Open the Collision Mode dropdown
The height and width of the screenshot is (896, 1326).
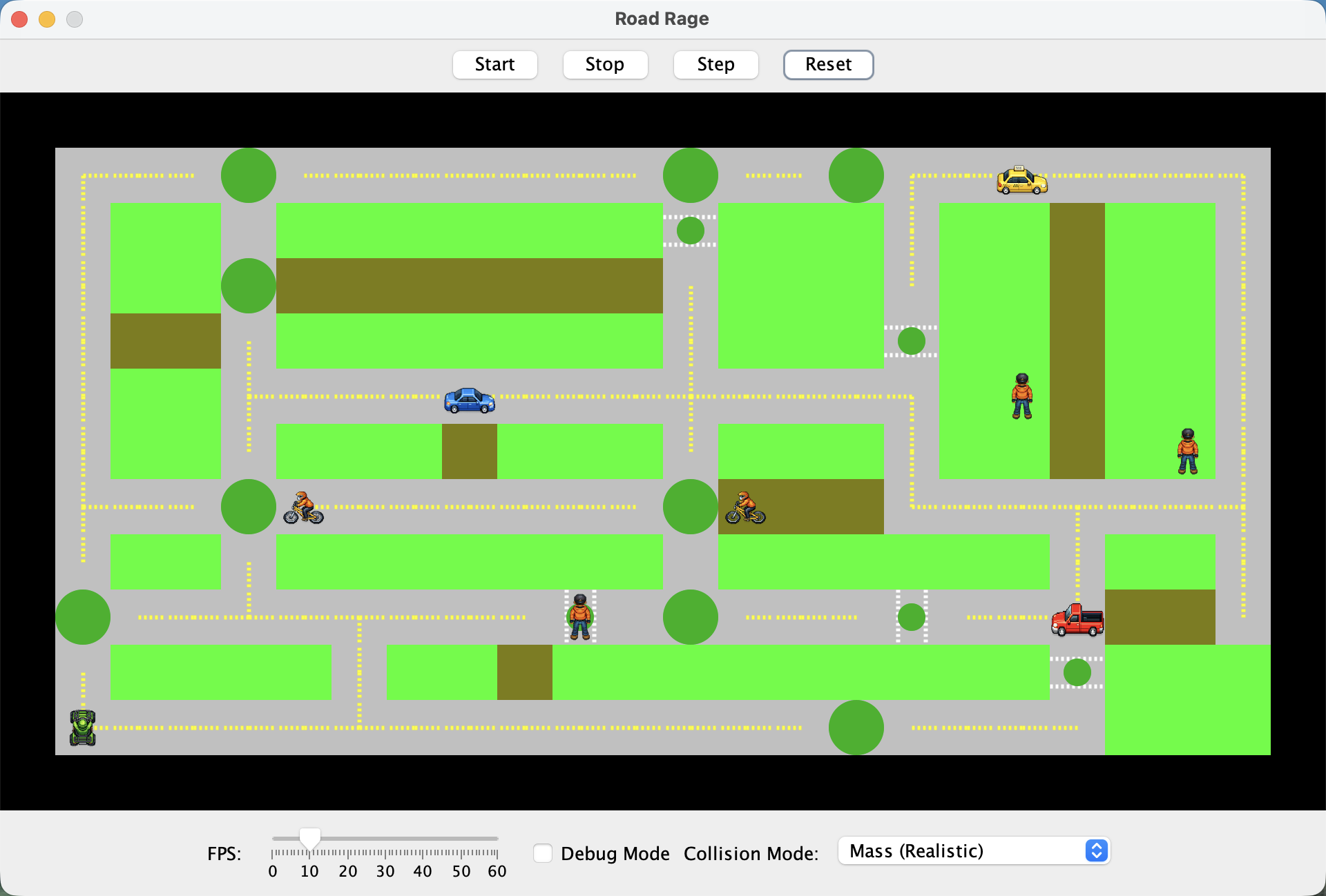[974, 851]
